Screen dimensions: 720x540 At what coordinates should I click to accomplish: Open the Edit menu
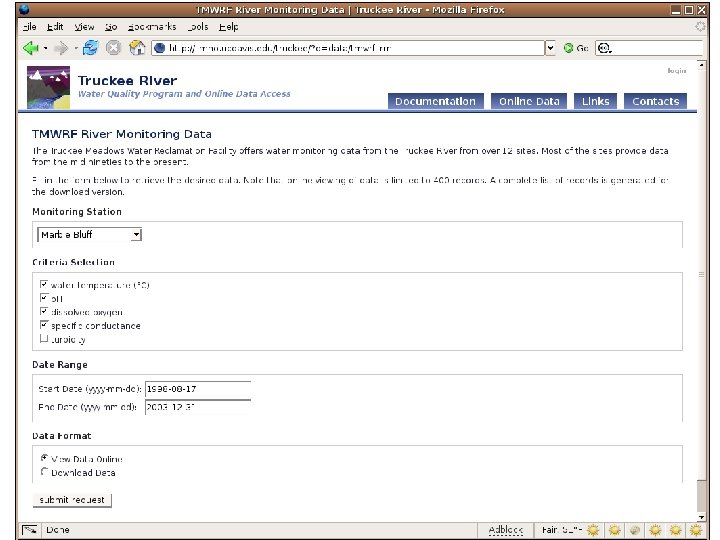pos(55,27)
